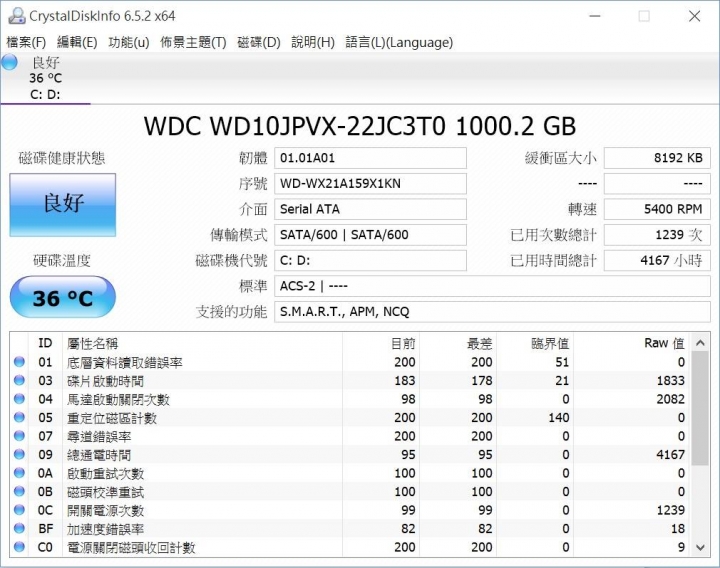Open the 說明(H) menu
The image size is (720, 568).
click(313, 43)
